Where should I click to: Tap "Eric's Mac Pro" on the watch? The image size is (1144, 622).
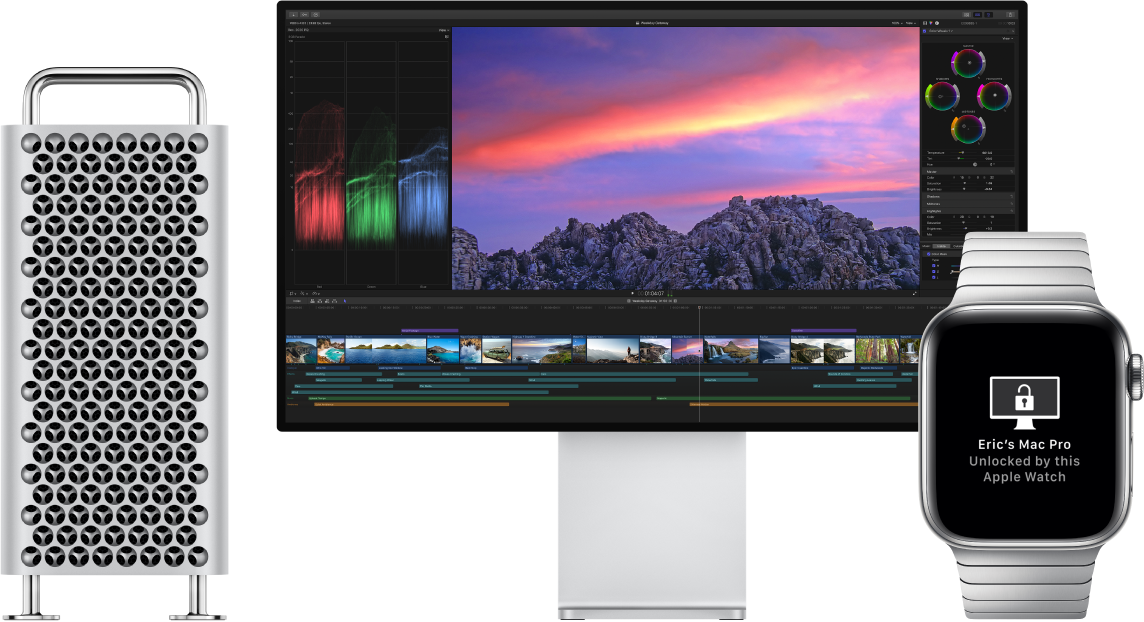tap(1024, 444)
